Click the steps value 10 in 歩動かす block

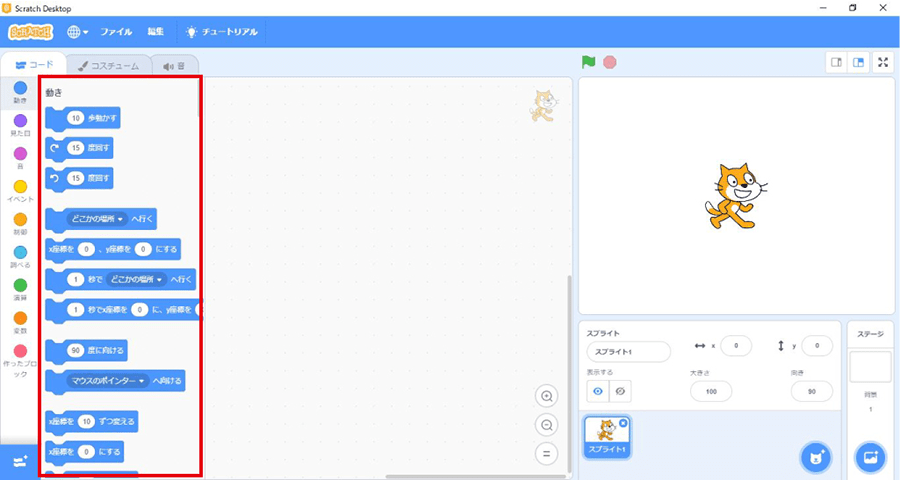pyautogui.click(x=76, y=118)
